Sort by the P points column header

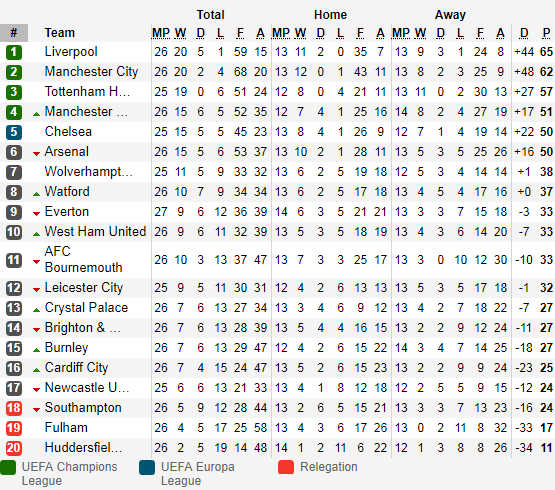[546, 33]
